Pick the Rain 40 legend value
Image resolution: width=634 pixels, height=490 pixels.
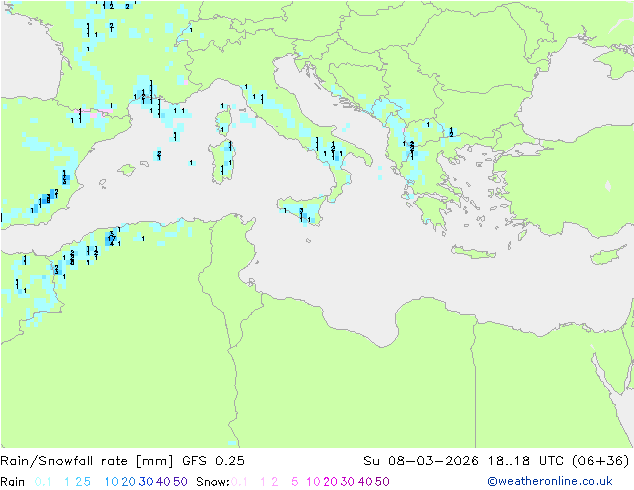(163, 482)
